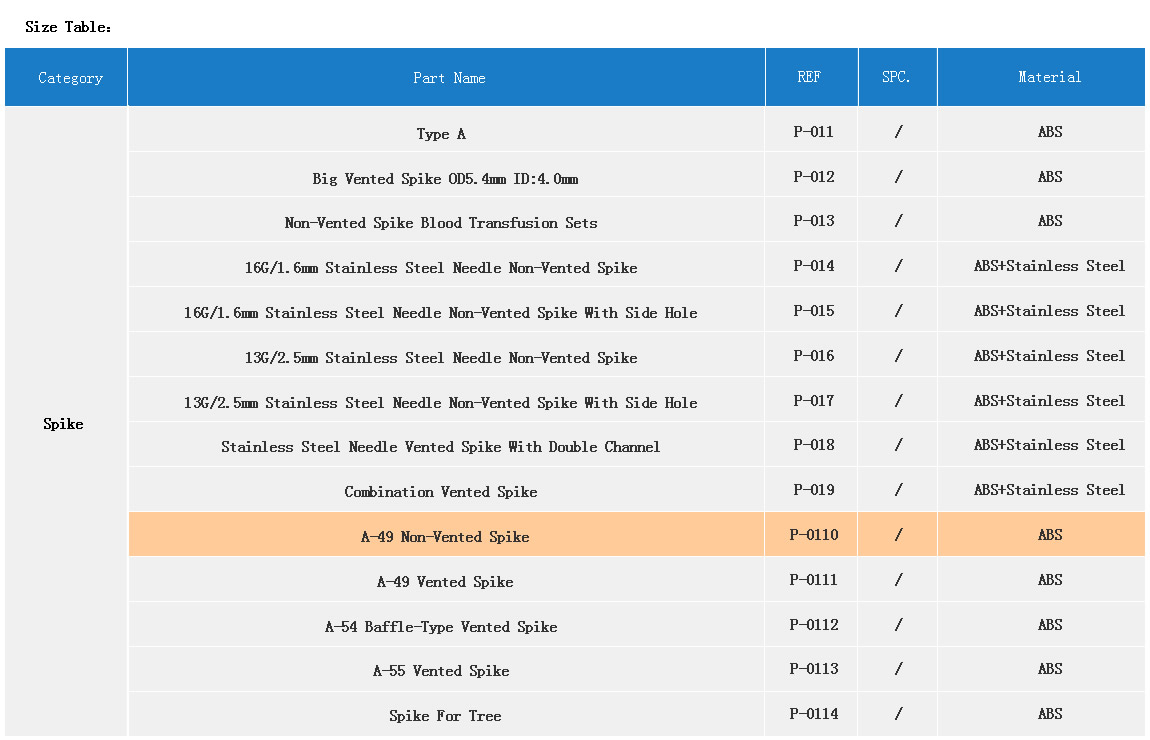The width and height of the screenshot is (1150, 740).
Task: Click REF code P-0110
Action: (x=813, y=535)
